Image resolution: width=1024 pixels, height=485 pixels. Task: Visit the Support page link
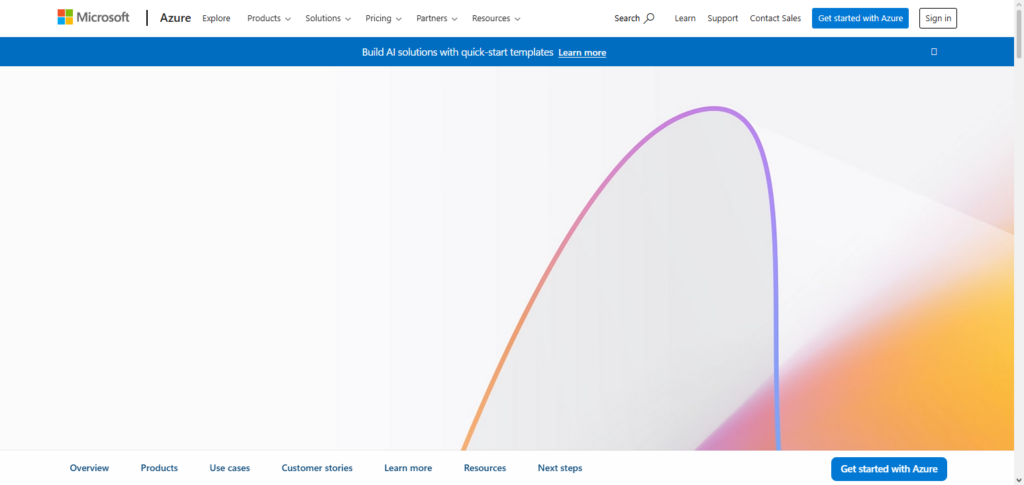[722, 18]
